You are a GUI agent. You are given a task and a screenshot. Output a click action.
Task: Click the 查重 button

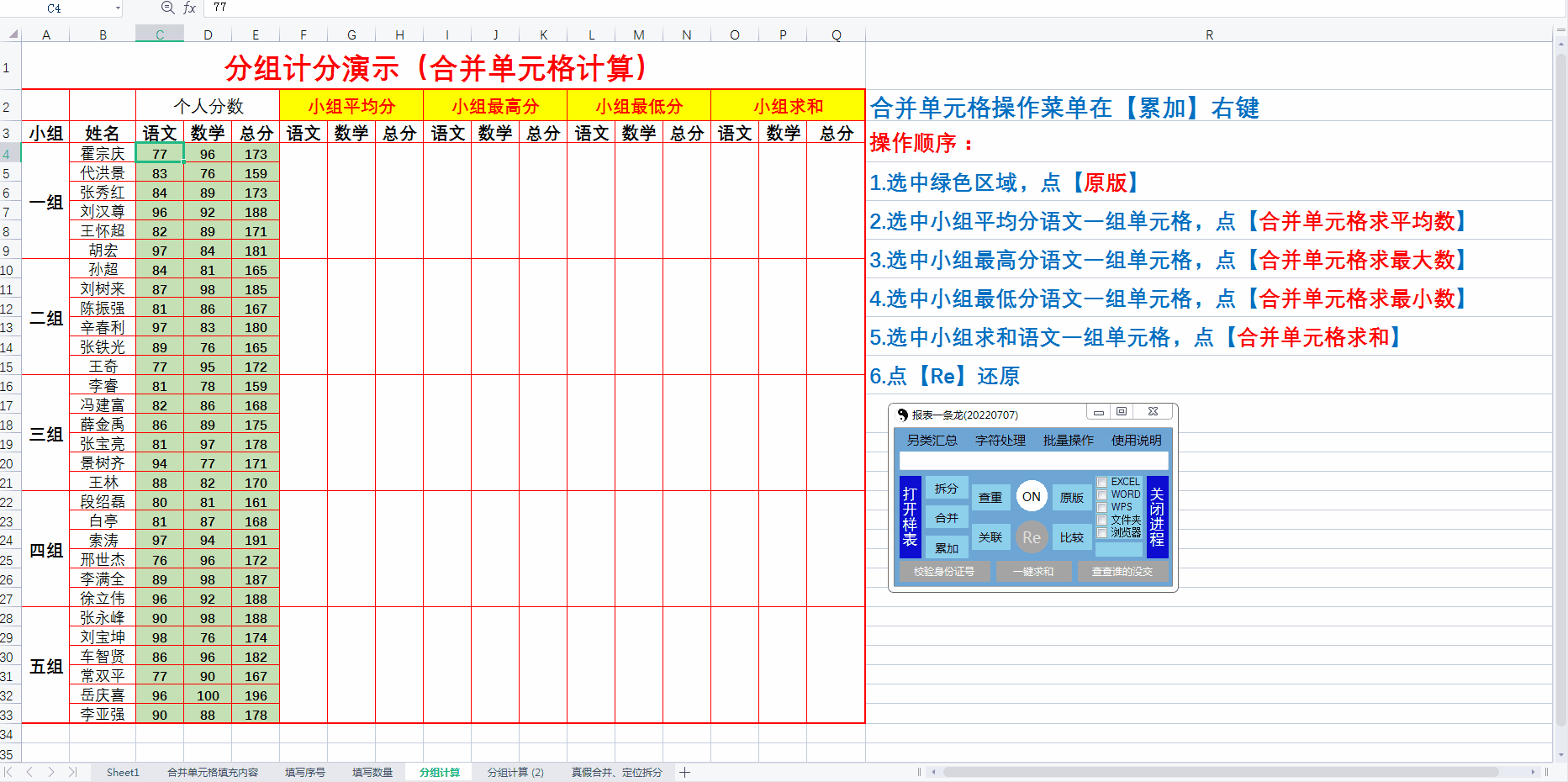click(990, 498)
